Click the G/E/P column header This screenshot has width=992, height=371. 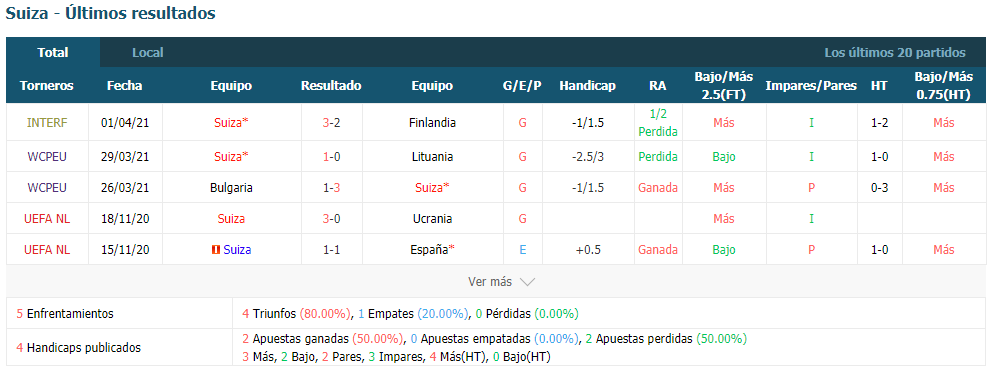pyautogui.click(x=522, y=85)
